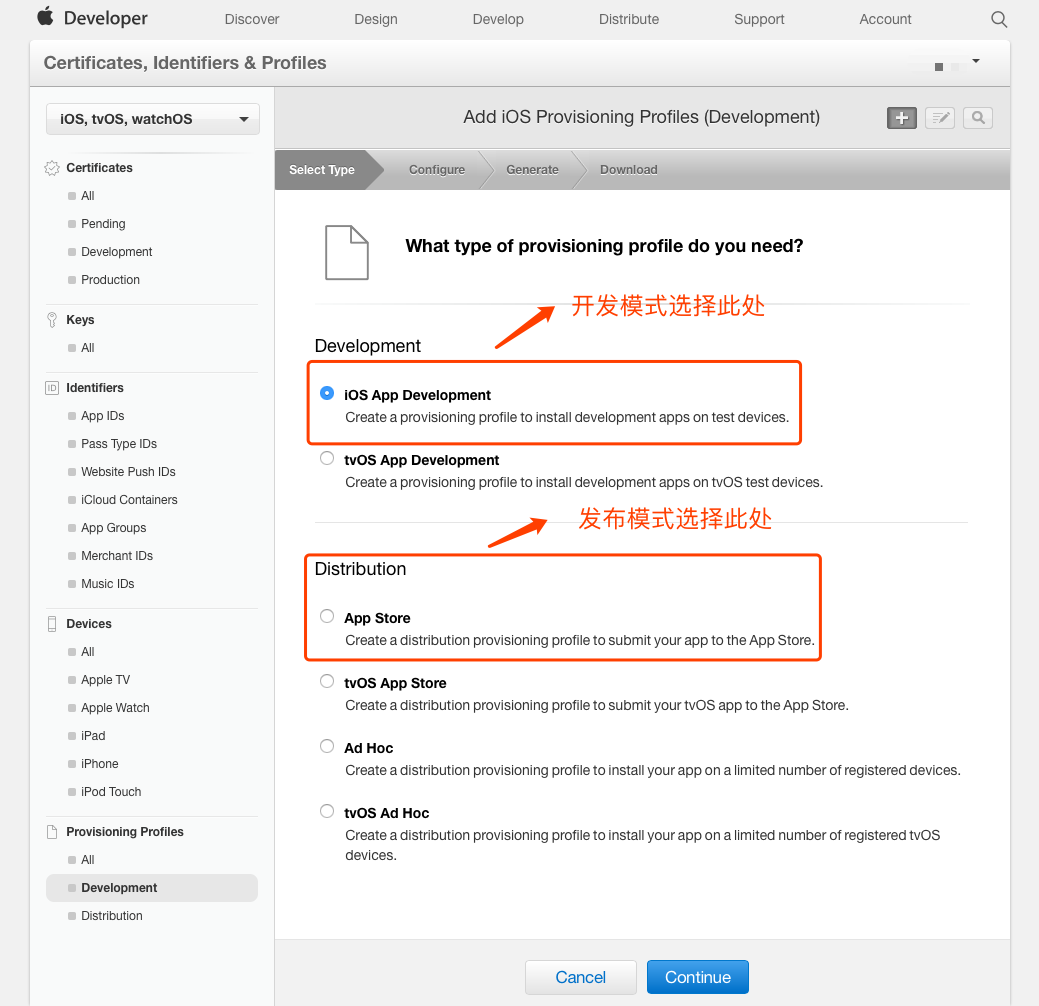Image resolution: width=1039 pixels, height=1006 pixels.
Task: Open Music IDs
Action: point(107,583)
